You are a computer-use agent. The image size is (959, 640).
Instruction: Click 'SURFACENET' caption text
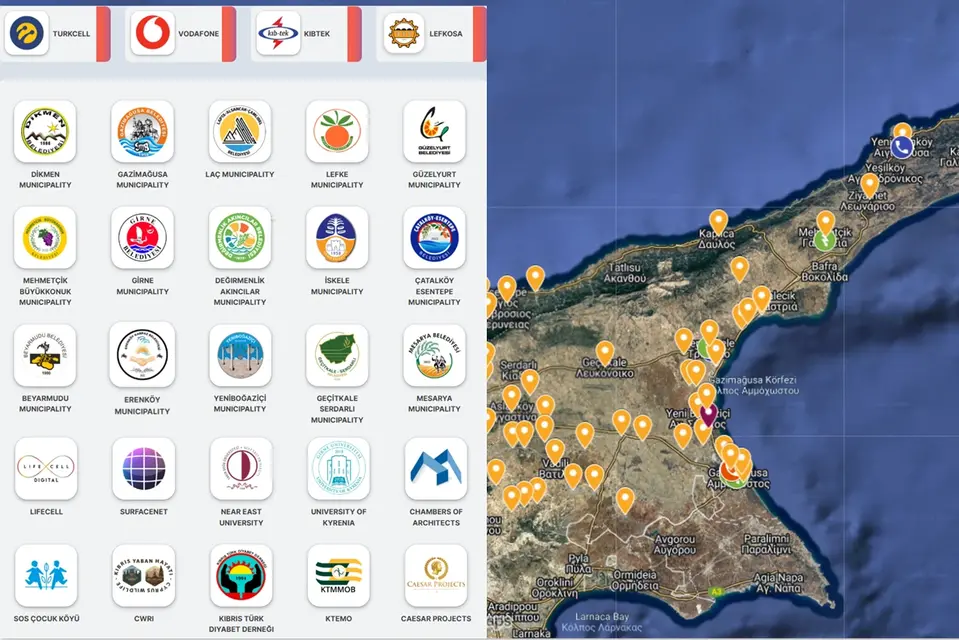[x=144, y=512]
